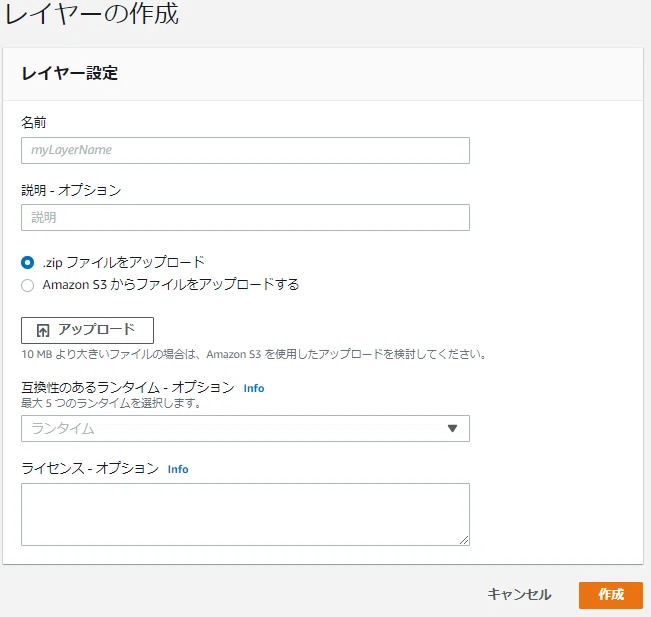Open Info link next to 互換性のあるランタイム

point(254,388)
